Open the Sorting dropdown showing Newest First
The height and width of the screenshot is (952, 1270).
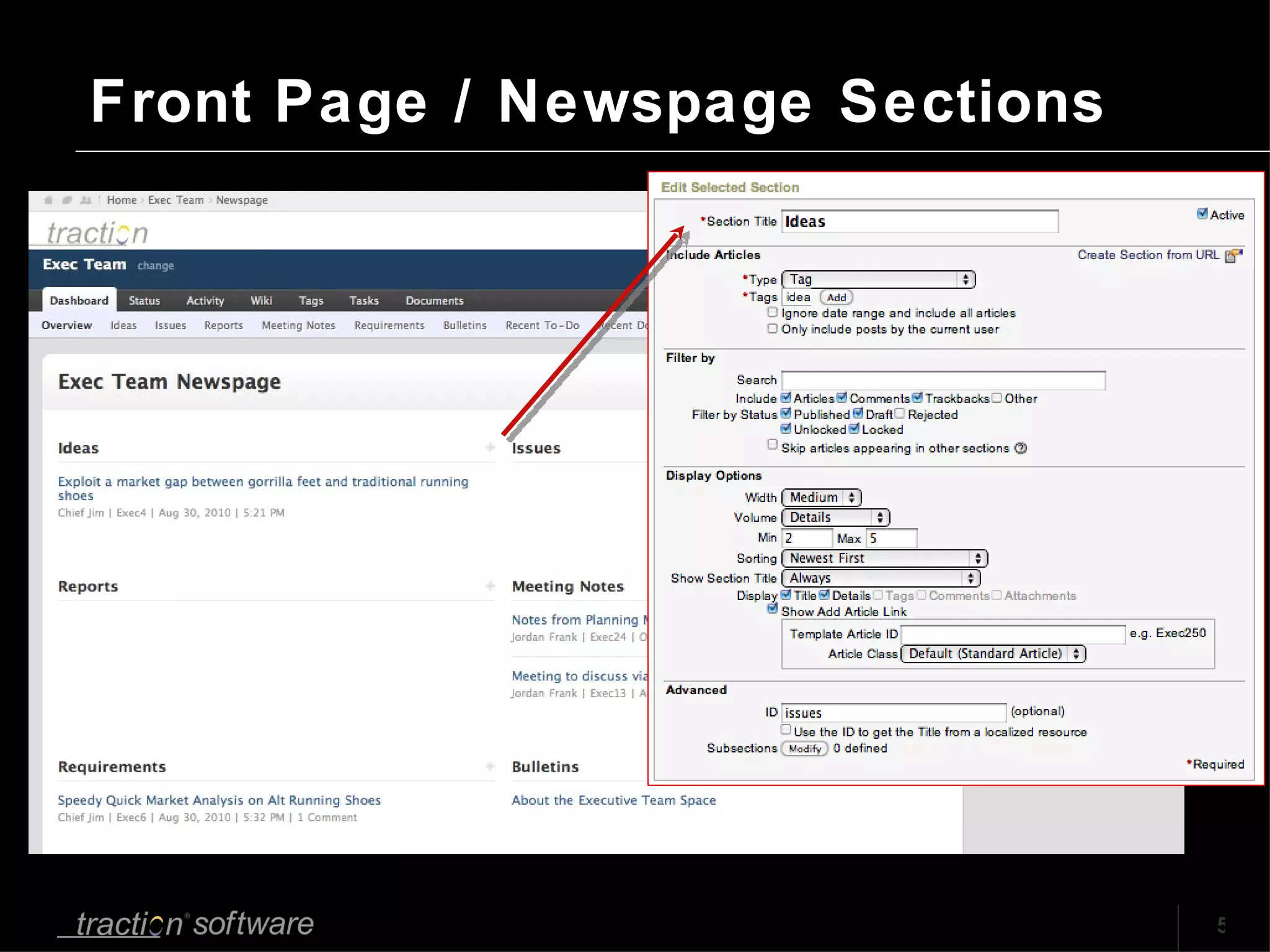click(884, 558)
